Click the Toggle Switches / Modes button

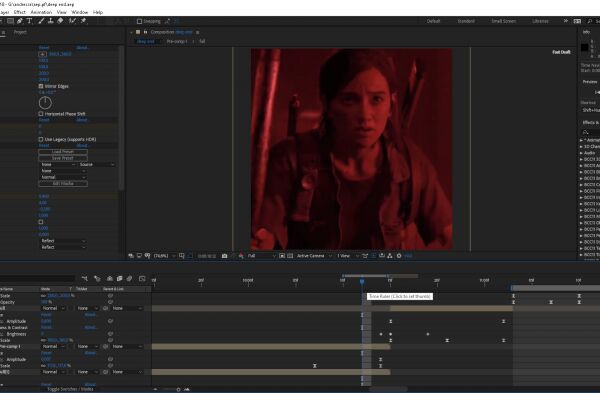click(70, 389)
